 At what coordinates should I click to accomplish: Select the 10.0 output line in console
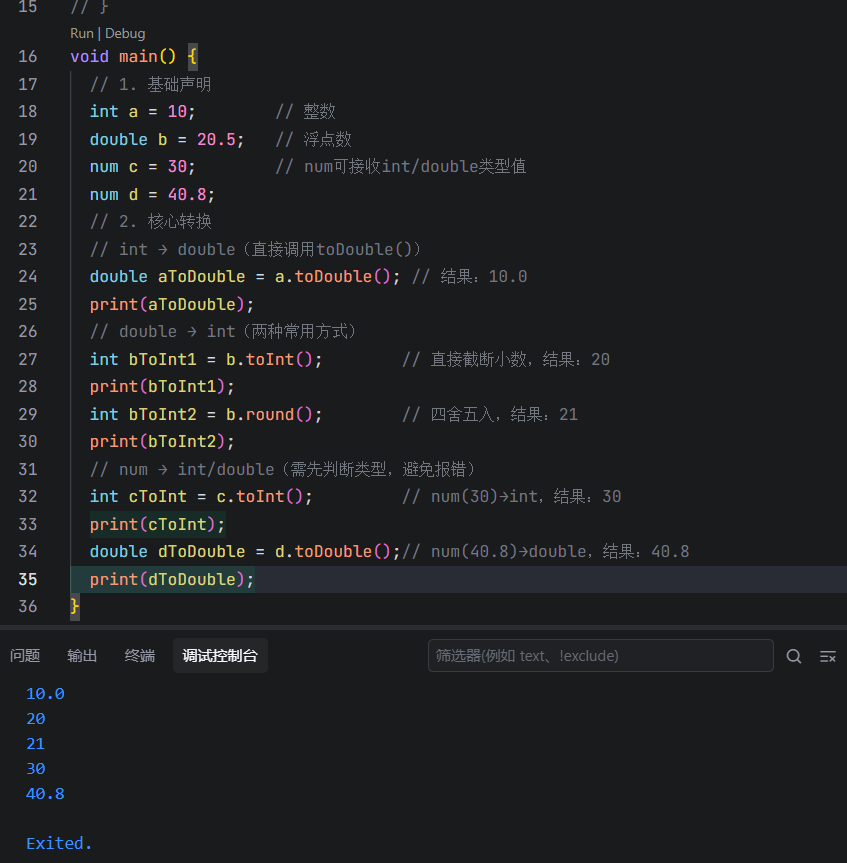pyautogui.click(x=45, y=693)
